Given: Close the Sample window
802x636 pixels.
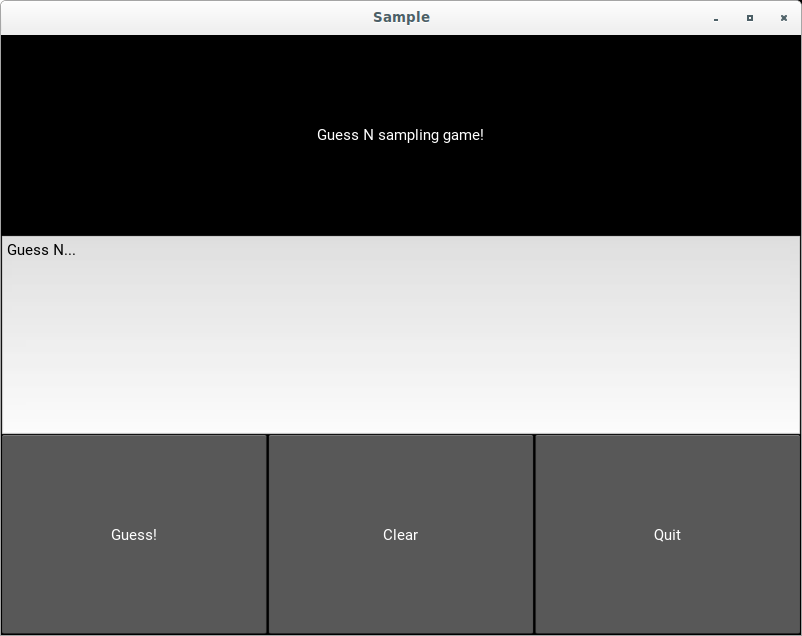Looking at the screenshot, I should pyautogui.click(x=784, y=18).
